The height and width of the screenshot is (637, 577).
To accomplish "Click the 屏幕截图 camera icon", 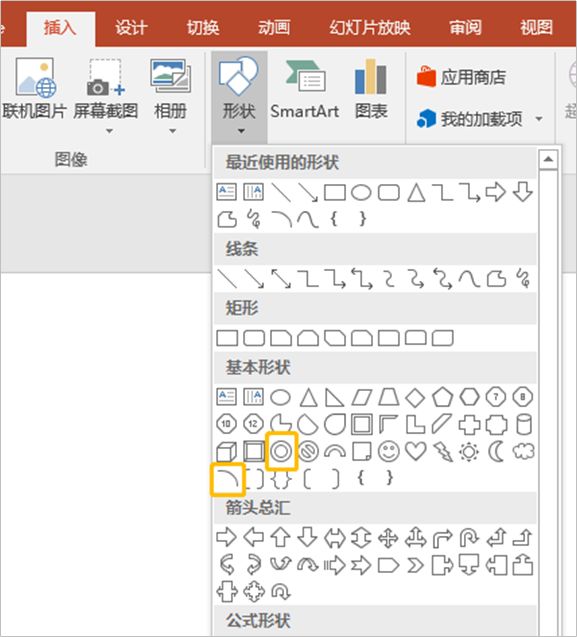I will point(106,78).
